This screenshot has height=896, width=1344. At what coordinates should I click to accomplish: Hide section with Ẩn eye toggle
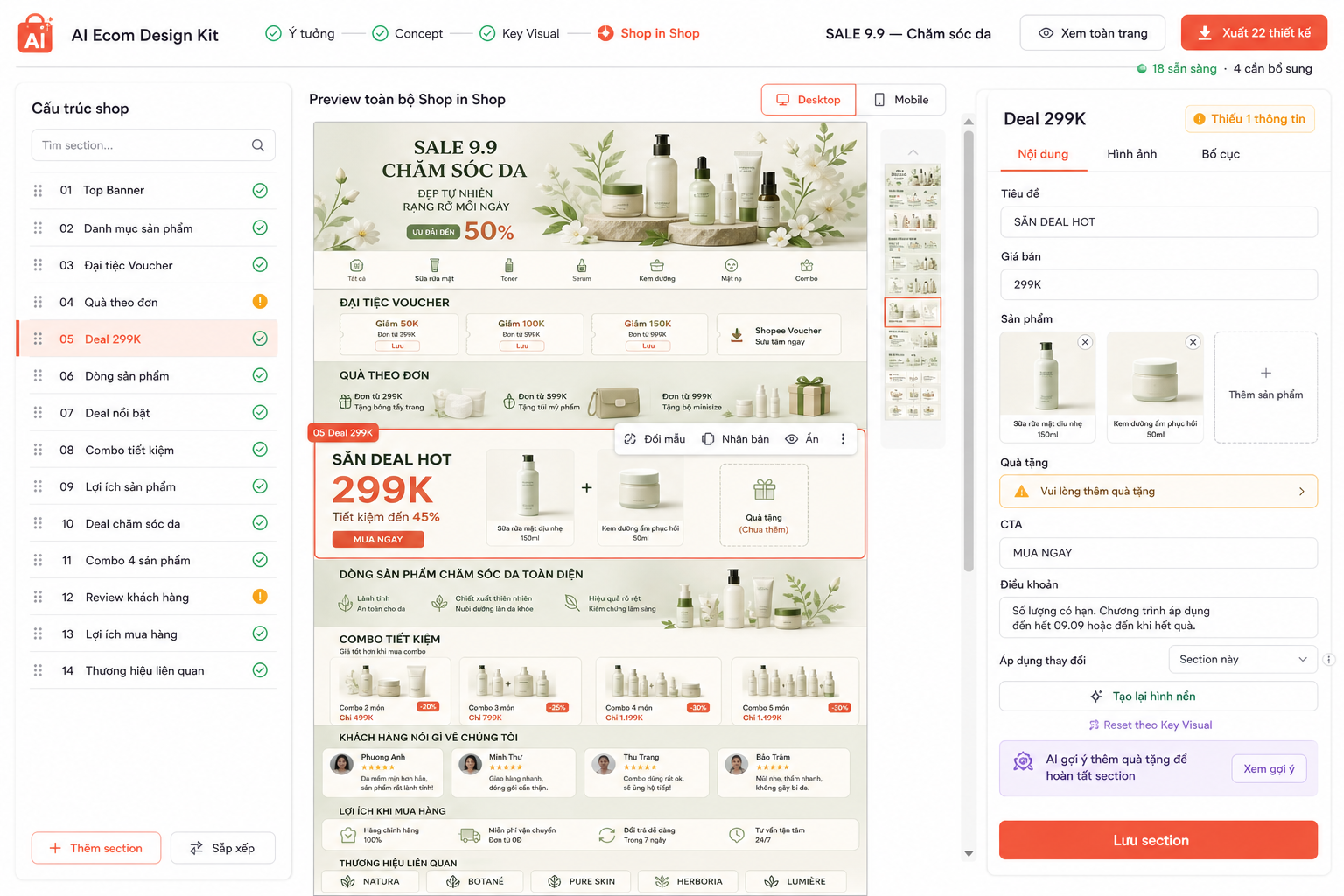pos(801,439)
